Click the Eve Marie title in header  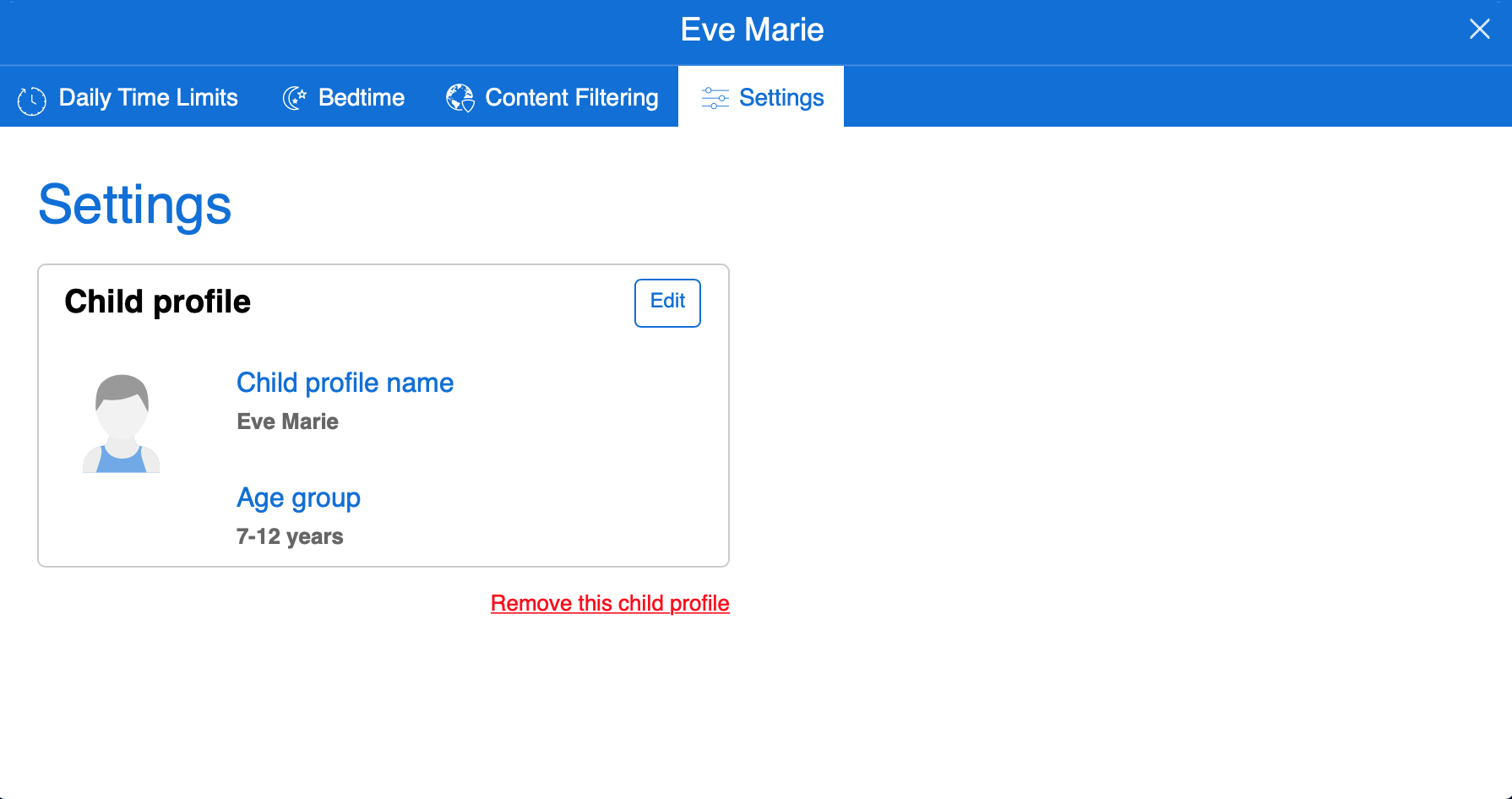[x=752, y=30]
